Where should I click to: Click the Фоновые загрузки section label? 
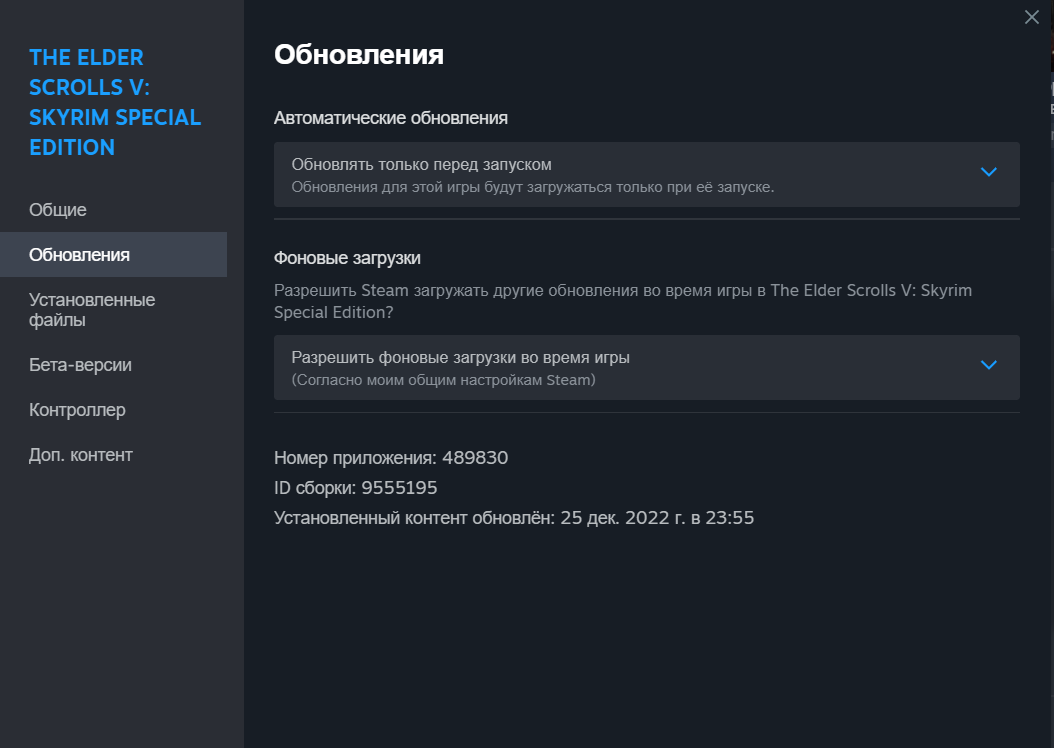(347, 258)
